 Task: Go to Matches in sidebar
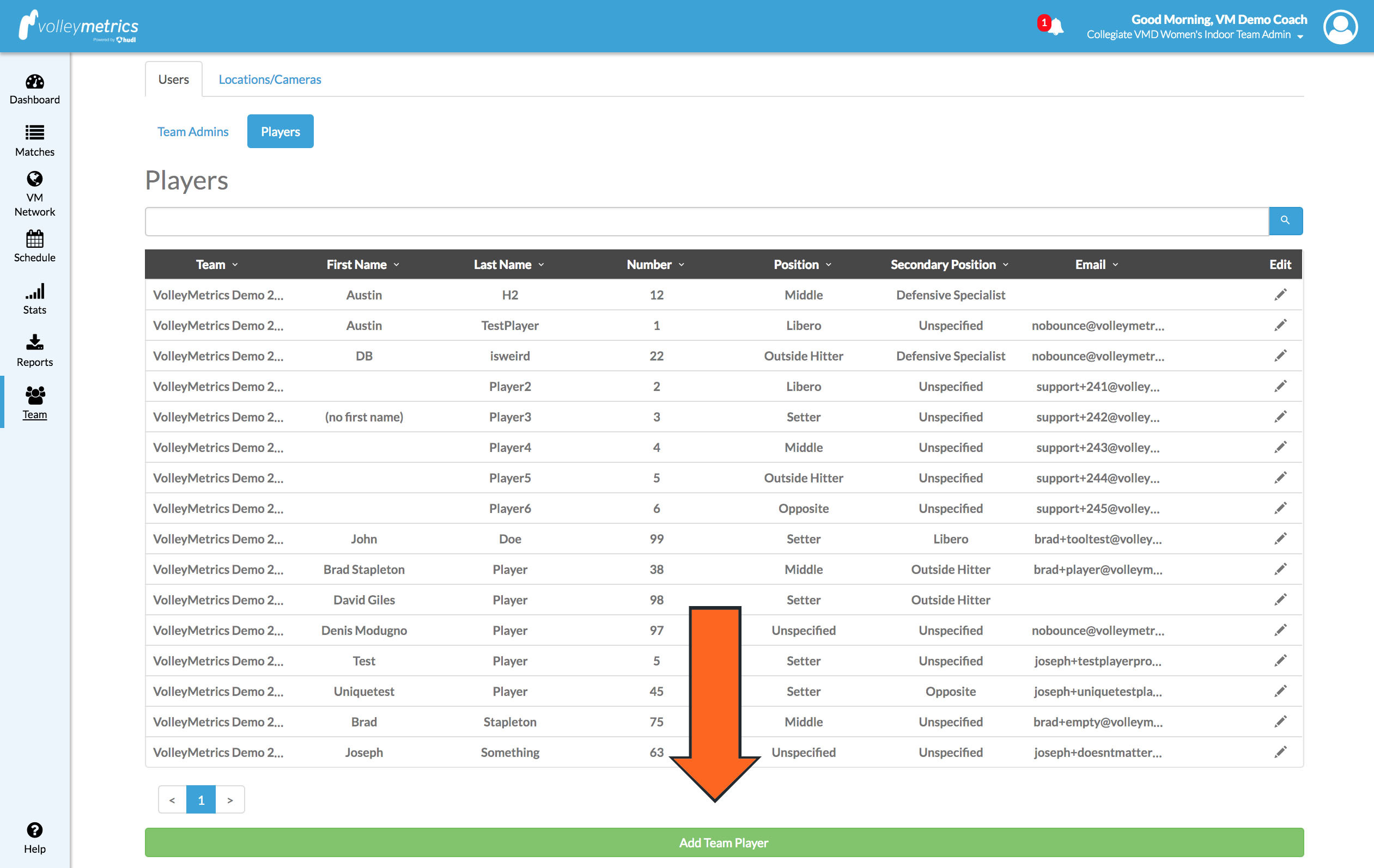(34, 133)
